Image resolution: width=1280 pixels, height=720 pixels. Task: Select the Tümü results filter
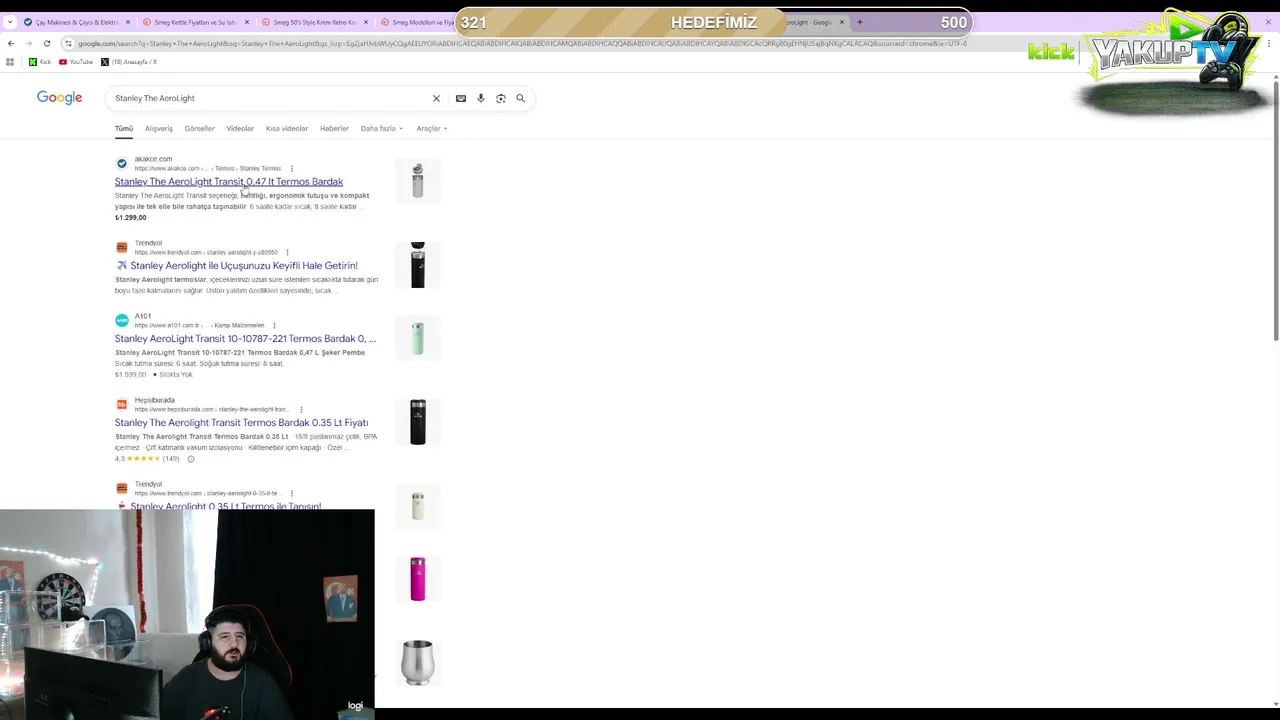tap(124, 128)
